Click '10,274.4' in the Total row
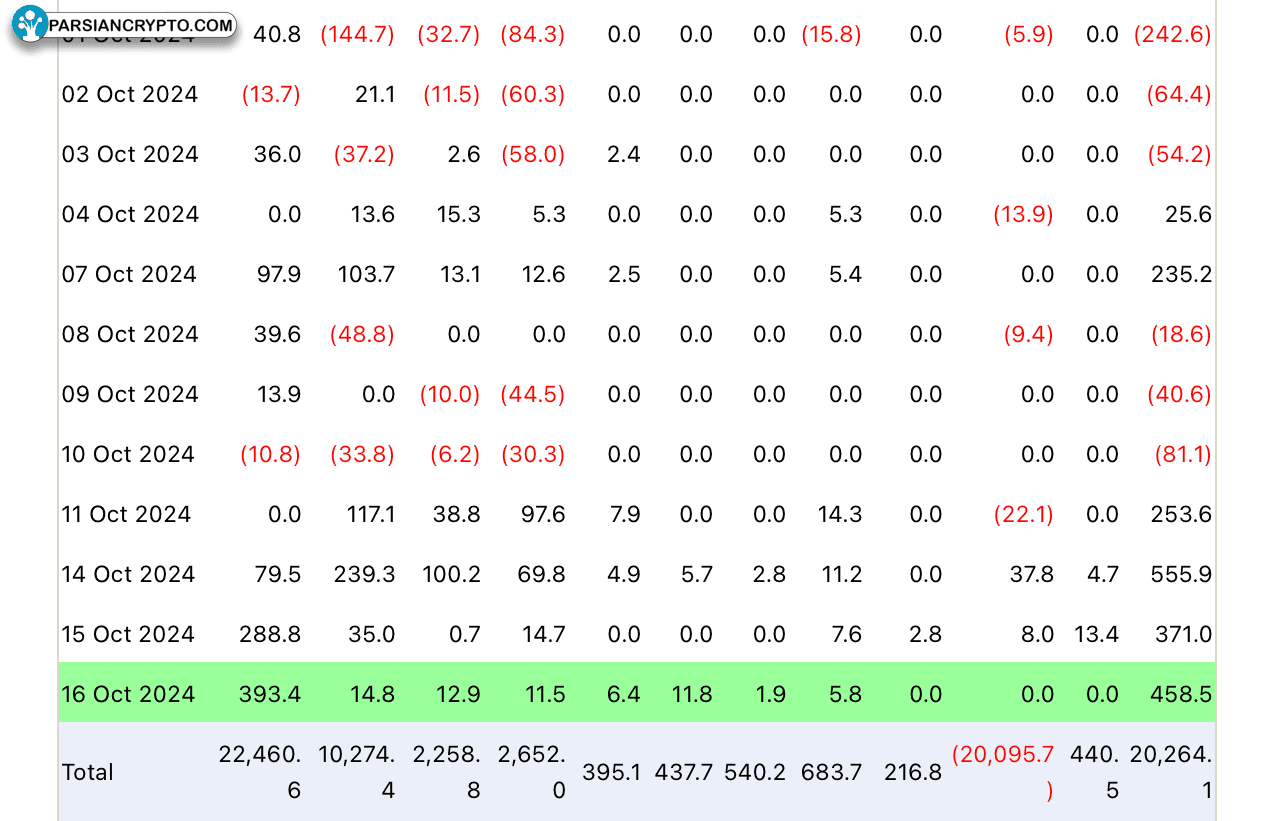This screenshot has width=1284, height=821. point(357,772)
